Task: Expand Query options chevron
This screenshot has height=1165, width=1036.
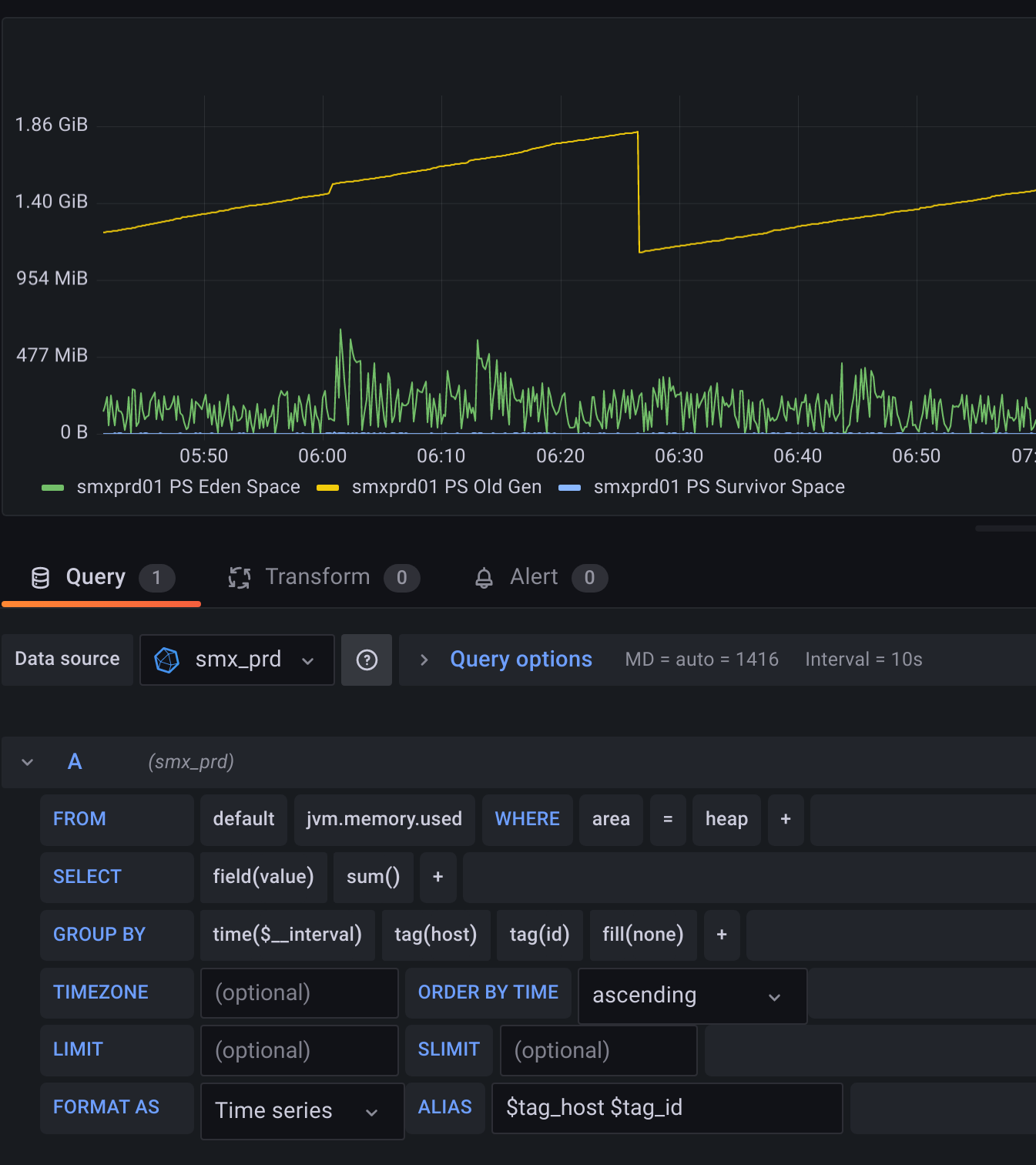Action: pos(424,660)
